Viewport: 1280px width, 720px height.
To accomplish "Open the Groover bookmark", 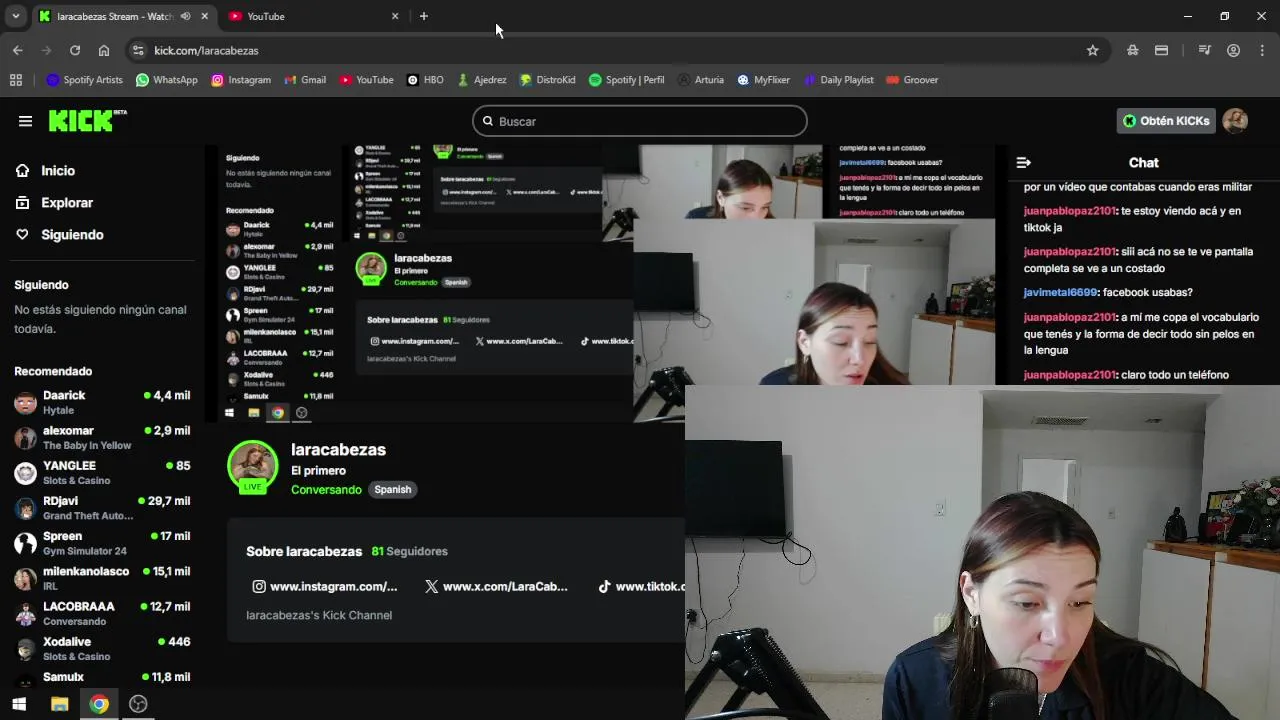I will point(912,80).
